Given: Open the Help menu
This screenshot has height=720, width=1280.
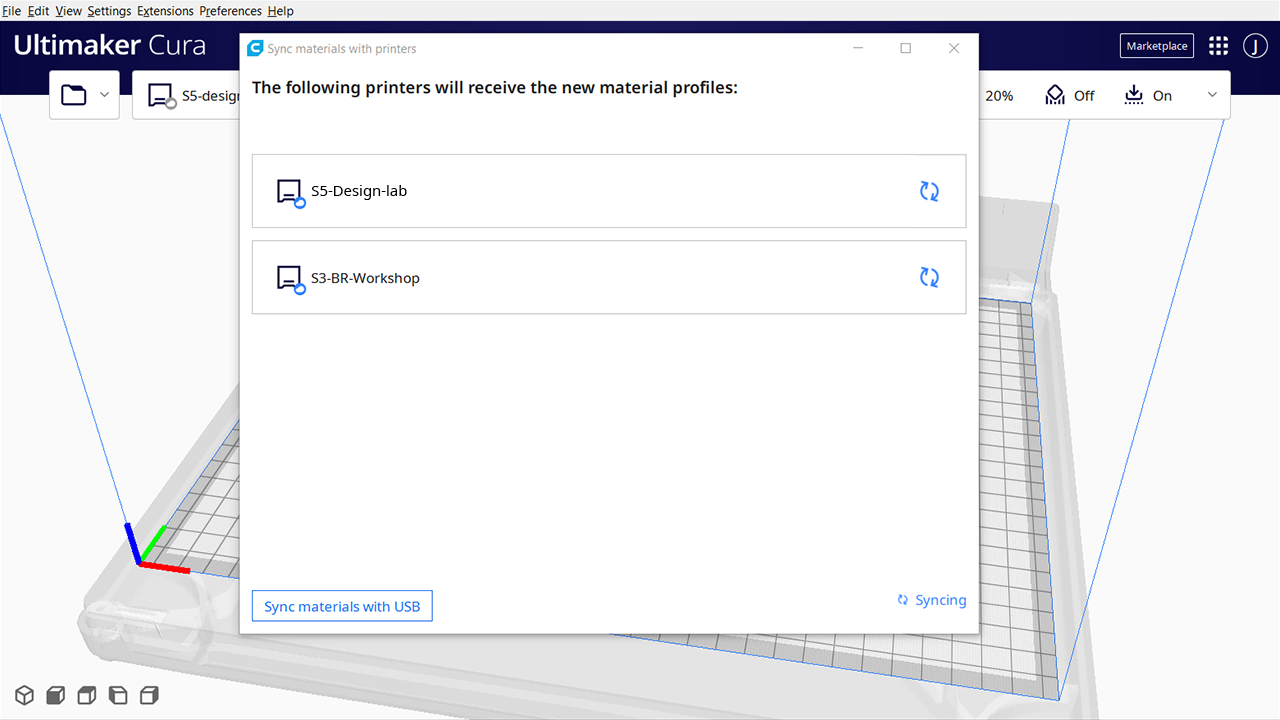Looking at the screenshot, I should coord(280,11).
